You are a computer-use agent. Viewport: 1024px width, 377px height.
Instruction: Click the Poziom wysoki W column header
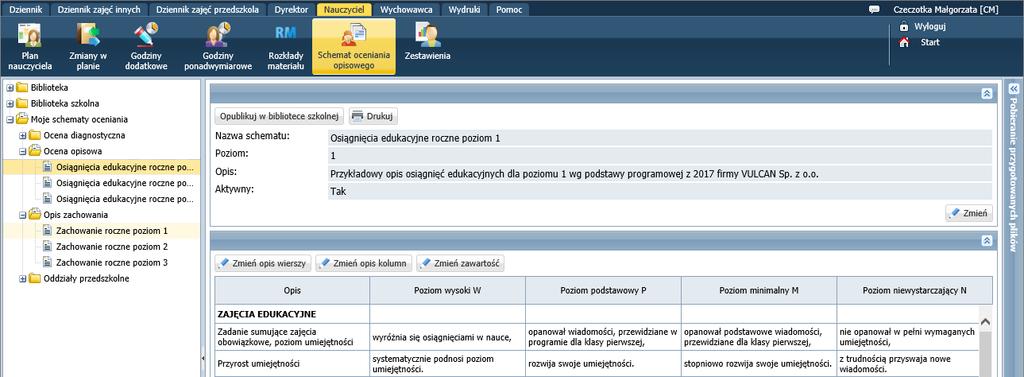pyautogui.click(x=447, y=290)
